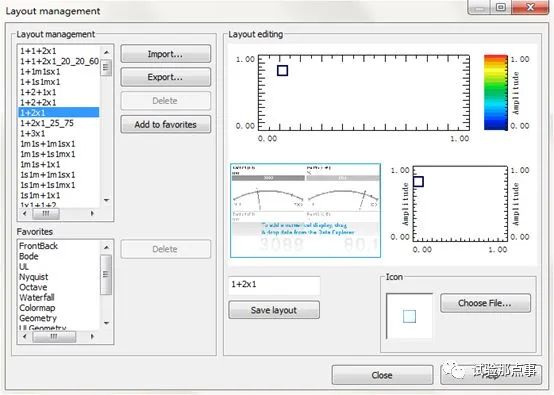Close the Layout management dialog via Close button
The height and width of the screenshot is (395, 554).
pos(382,375)
